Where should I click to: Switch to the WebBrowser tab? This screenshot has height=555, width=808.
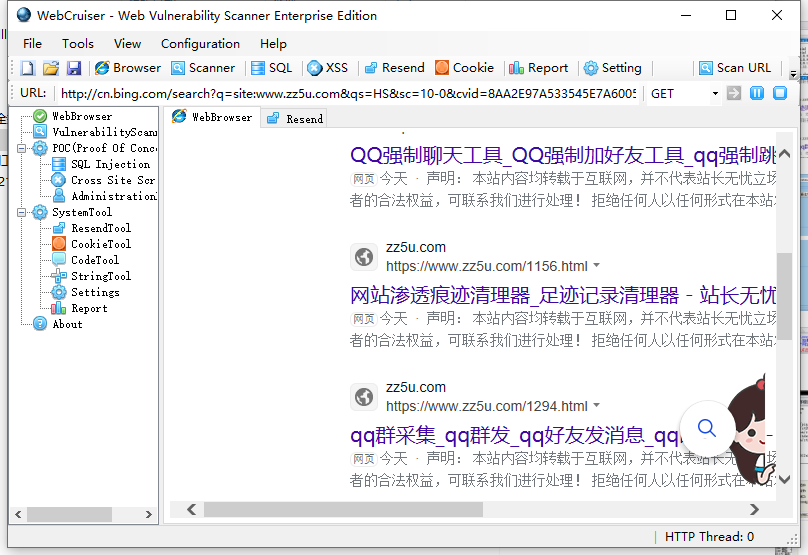(212, 117)
